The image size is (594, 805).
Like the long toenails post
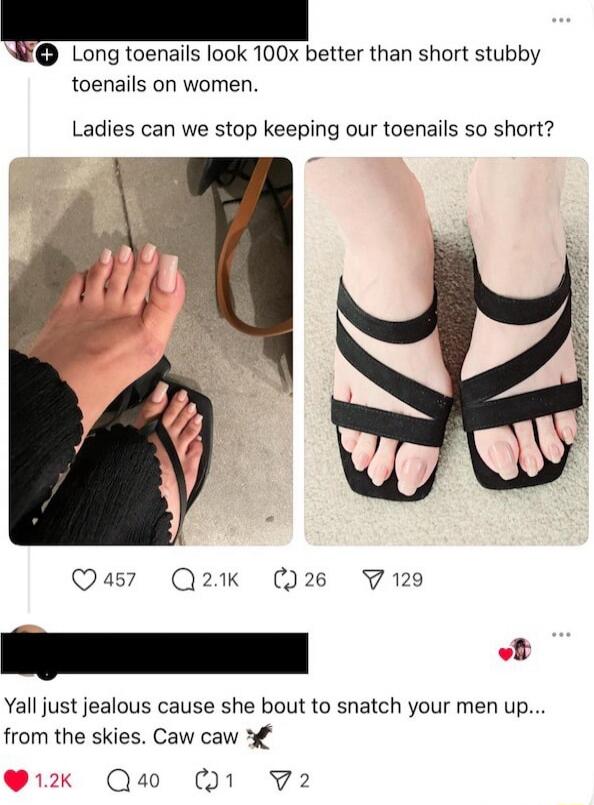click(84, 580)
